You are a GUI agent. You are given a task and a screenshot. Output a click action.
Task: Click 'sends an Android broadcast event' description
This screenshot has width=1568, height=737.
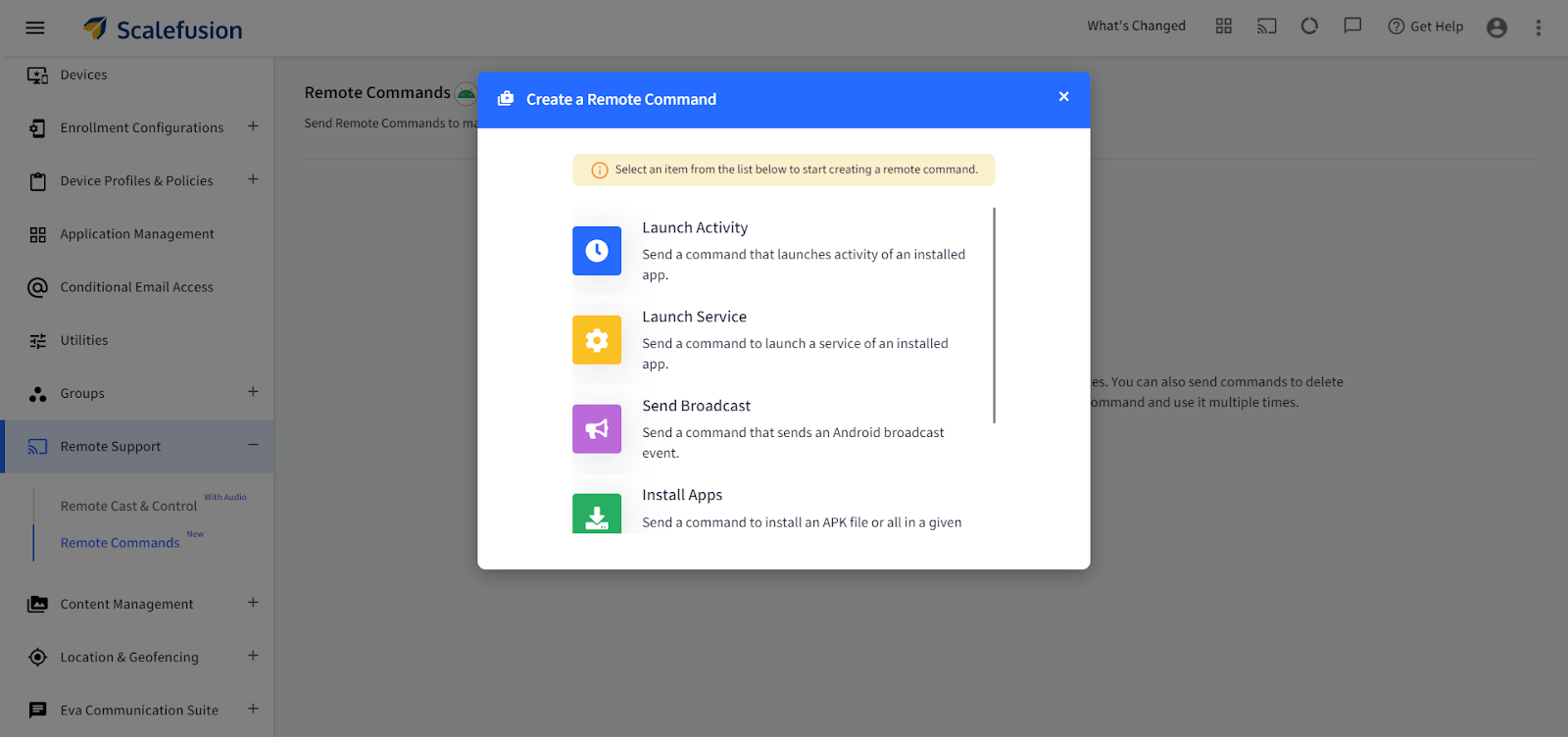[x=793, y=443]
